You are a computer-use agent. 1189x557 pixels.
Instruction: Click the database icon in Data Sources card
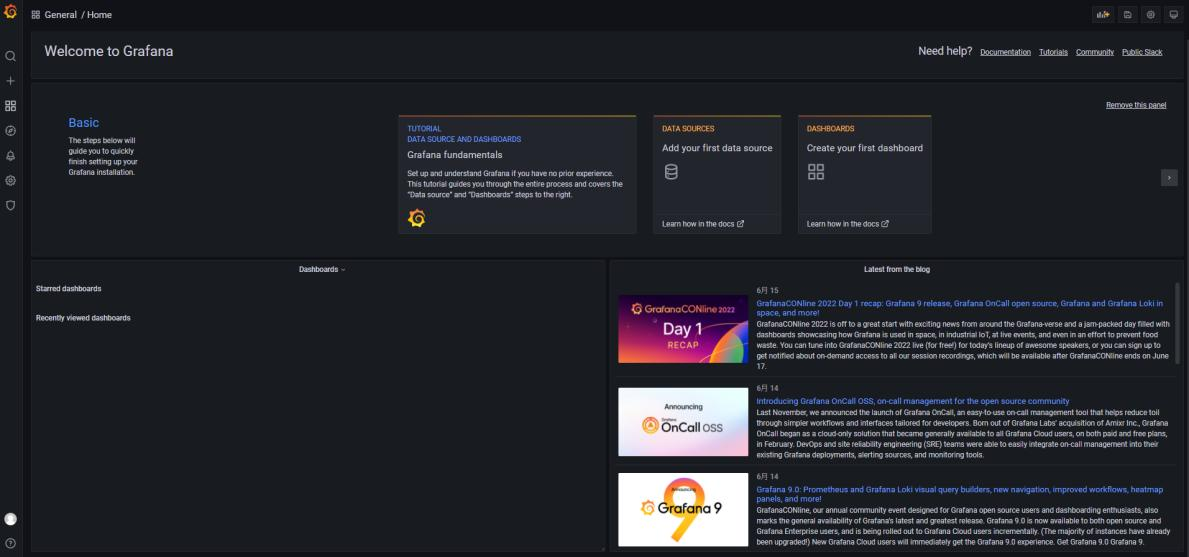click(x=671, y=172)
